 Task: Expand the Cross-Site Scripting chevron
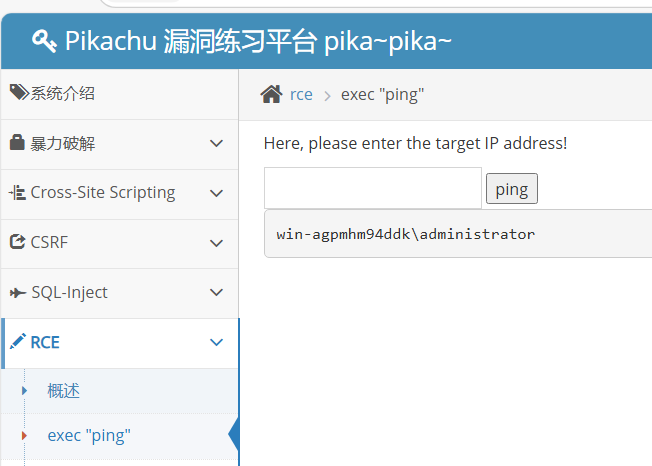[216, 193]
